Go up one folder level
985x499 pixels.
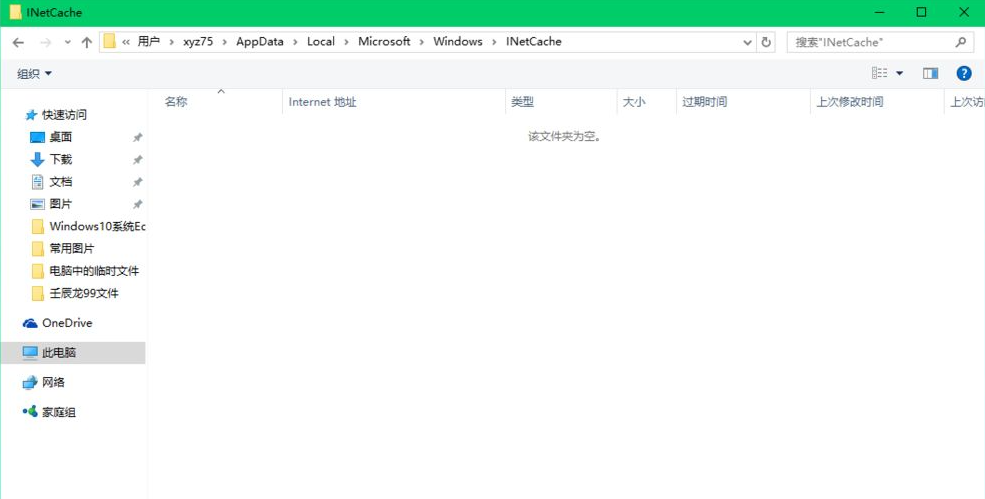[87, 42]
